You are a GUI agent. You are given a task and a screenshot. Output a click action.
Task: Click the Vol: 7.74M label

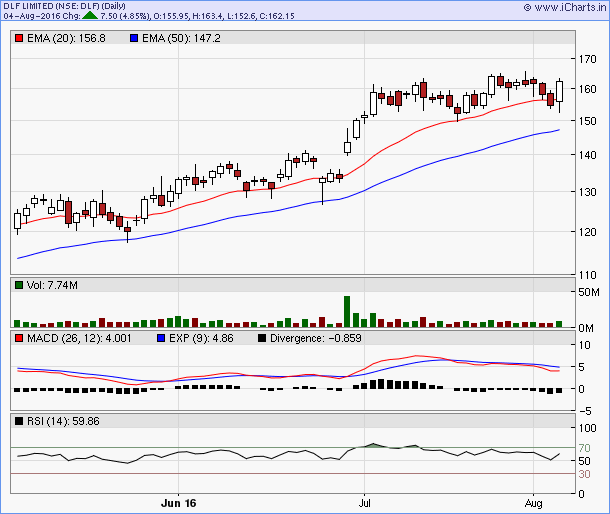click(x=52, y=285)
